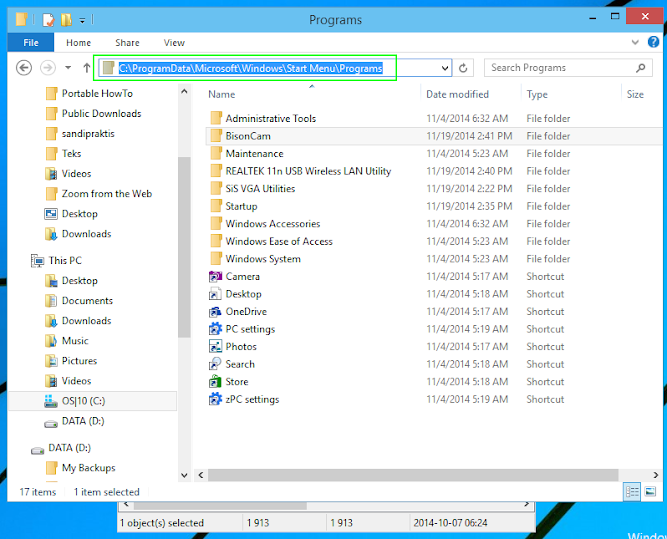Select This PC in navigation pane
Screen dimensions: 667x539
click(x=65, y=260)
